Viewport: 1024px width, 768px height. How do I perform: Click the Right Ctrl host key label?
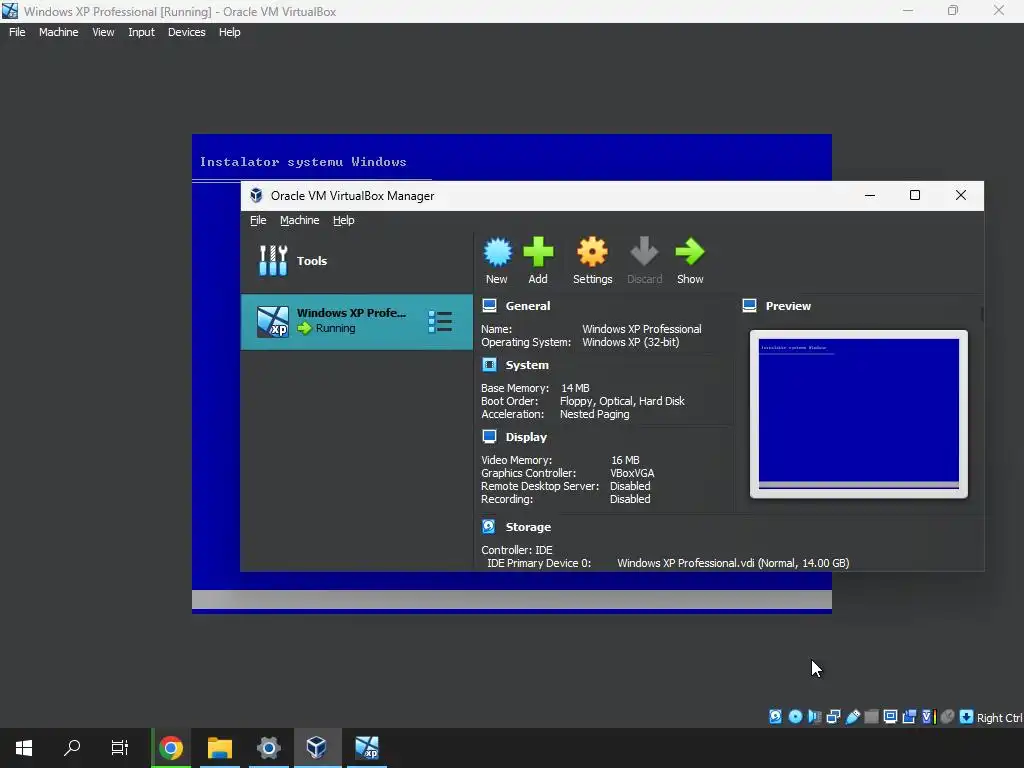click(x=999, y=718)
